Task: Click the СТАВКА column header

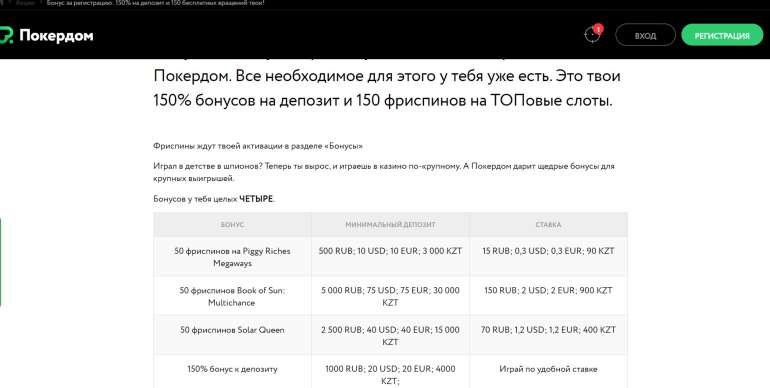Action: pos(548,224)
